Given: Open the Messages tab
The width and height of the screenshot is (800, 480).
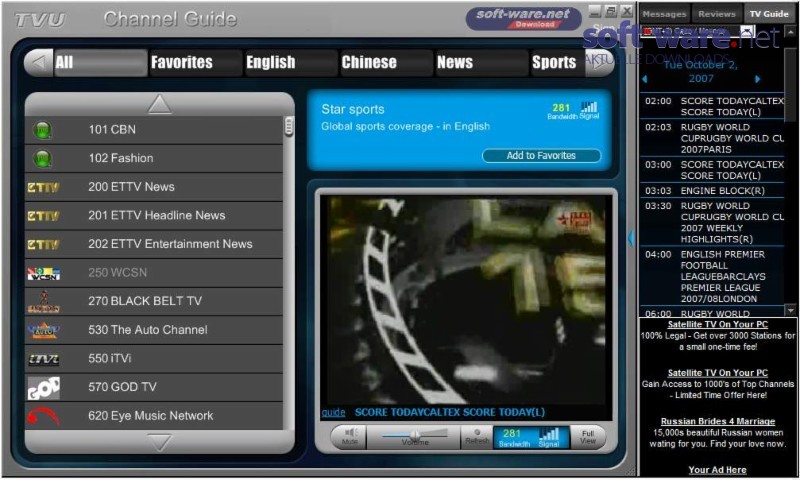Looking at the screenshot, I should 664,14.
